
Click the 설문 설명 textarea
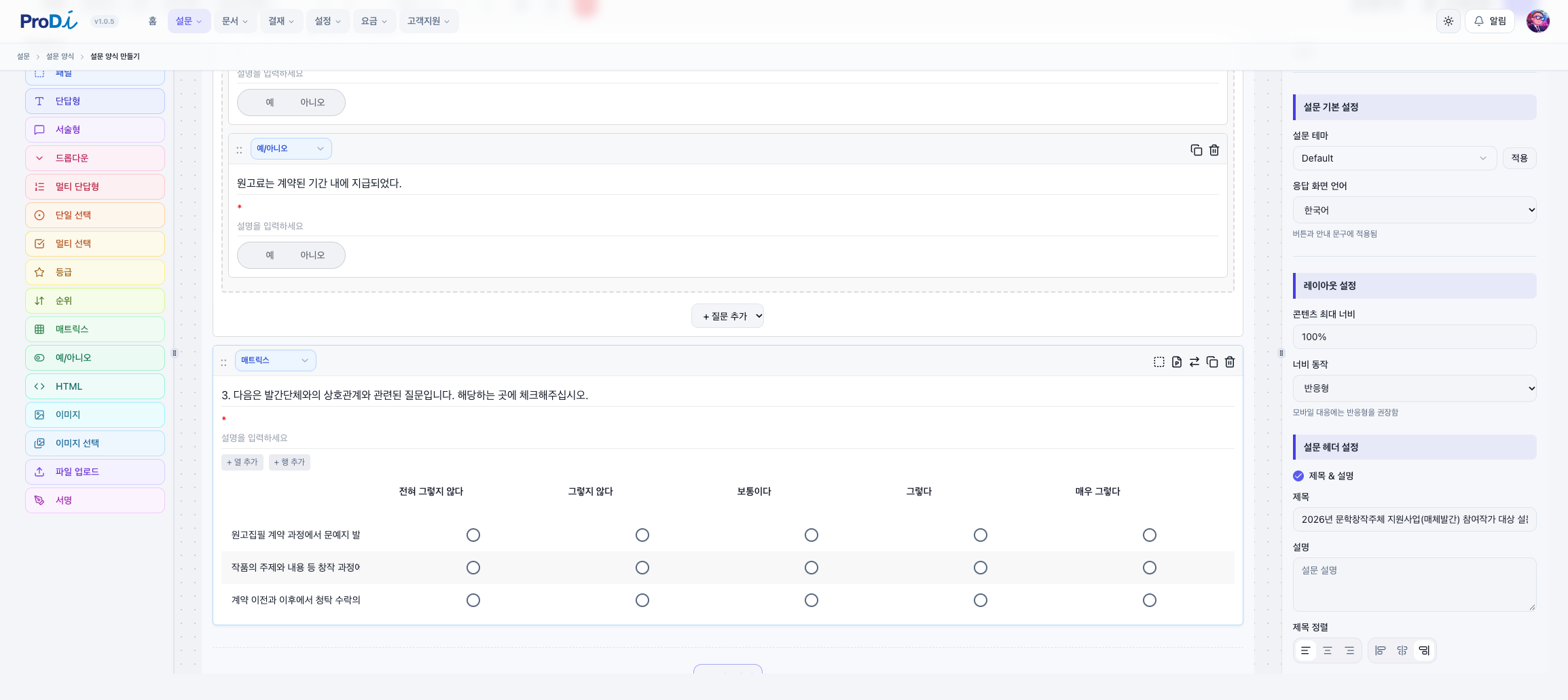(x=1415, y=585)
